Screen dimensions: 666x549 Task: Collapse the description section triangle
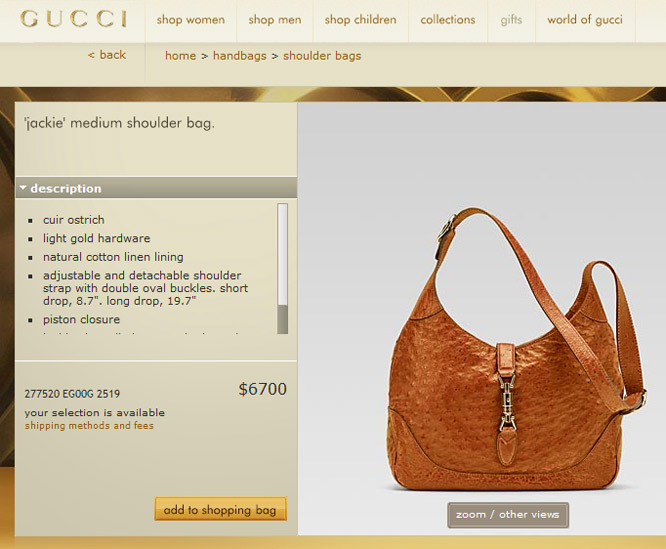pos(23,188)
